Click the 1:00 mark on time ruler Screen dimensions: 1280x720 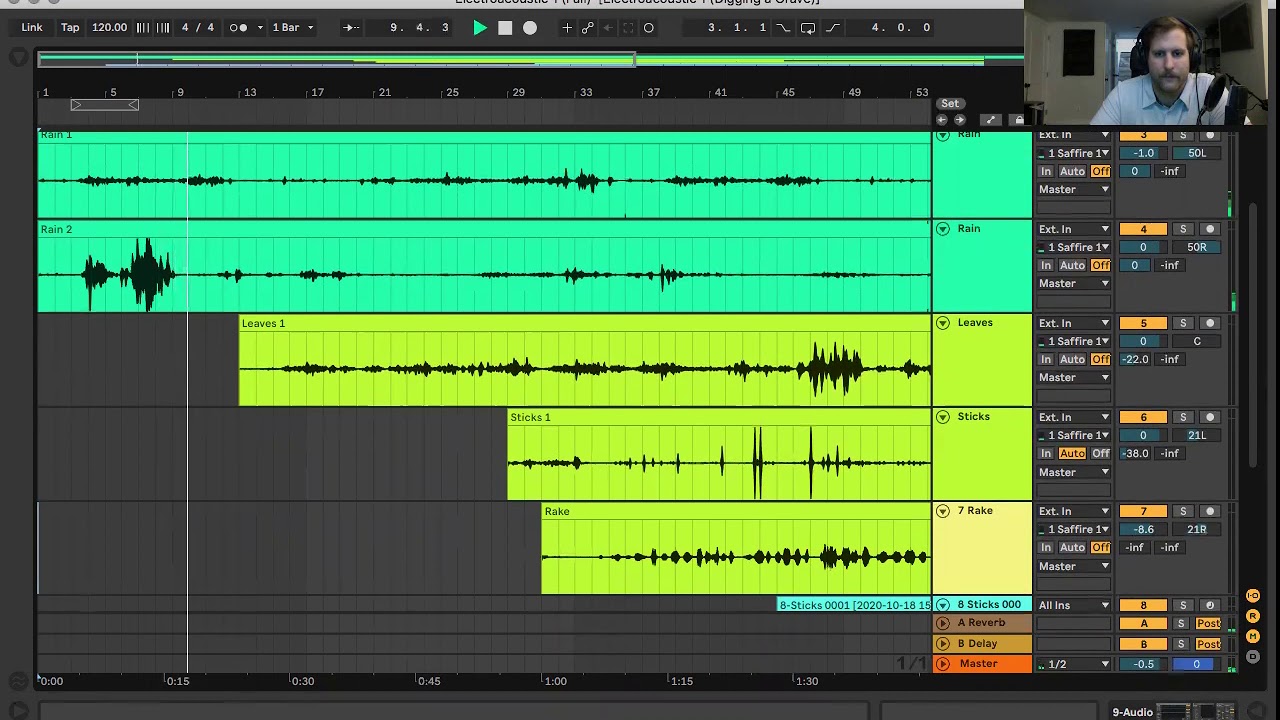[555, 681]
